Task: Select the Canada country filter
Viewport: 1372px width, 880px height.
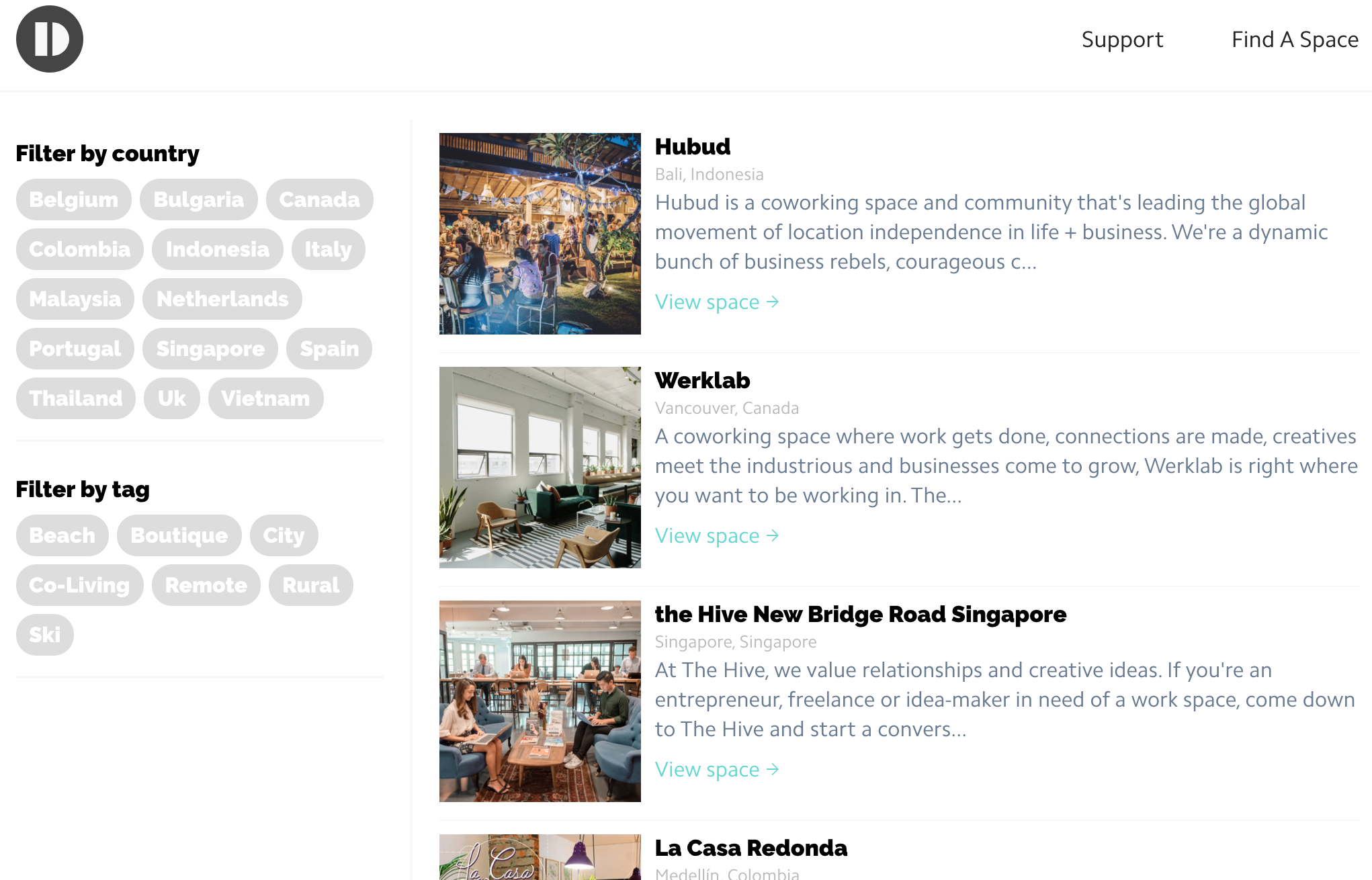Action: click(320, 199)
